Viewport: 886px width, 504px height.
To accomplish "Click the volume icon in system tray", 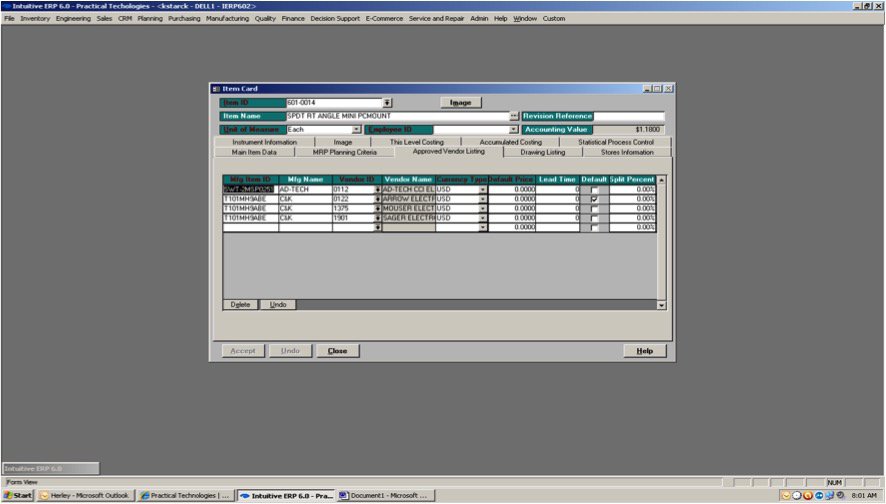I will 840,496.
